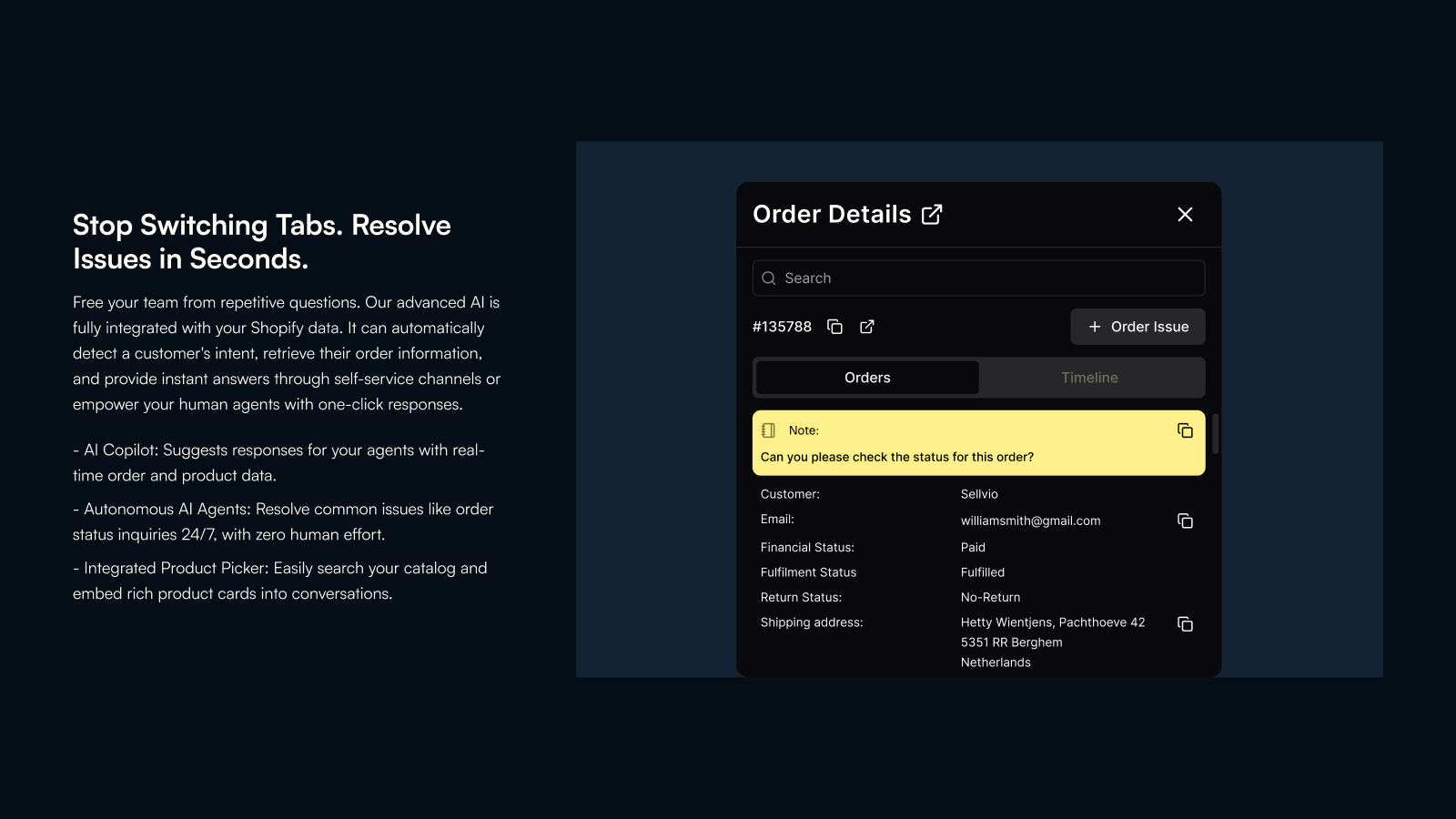1456x819 pixels.
Task: Click the Customer: field label
Action: (x=790, y=494)
